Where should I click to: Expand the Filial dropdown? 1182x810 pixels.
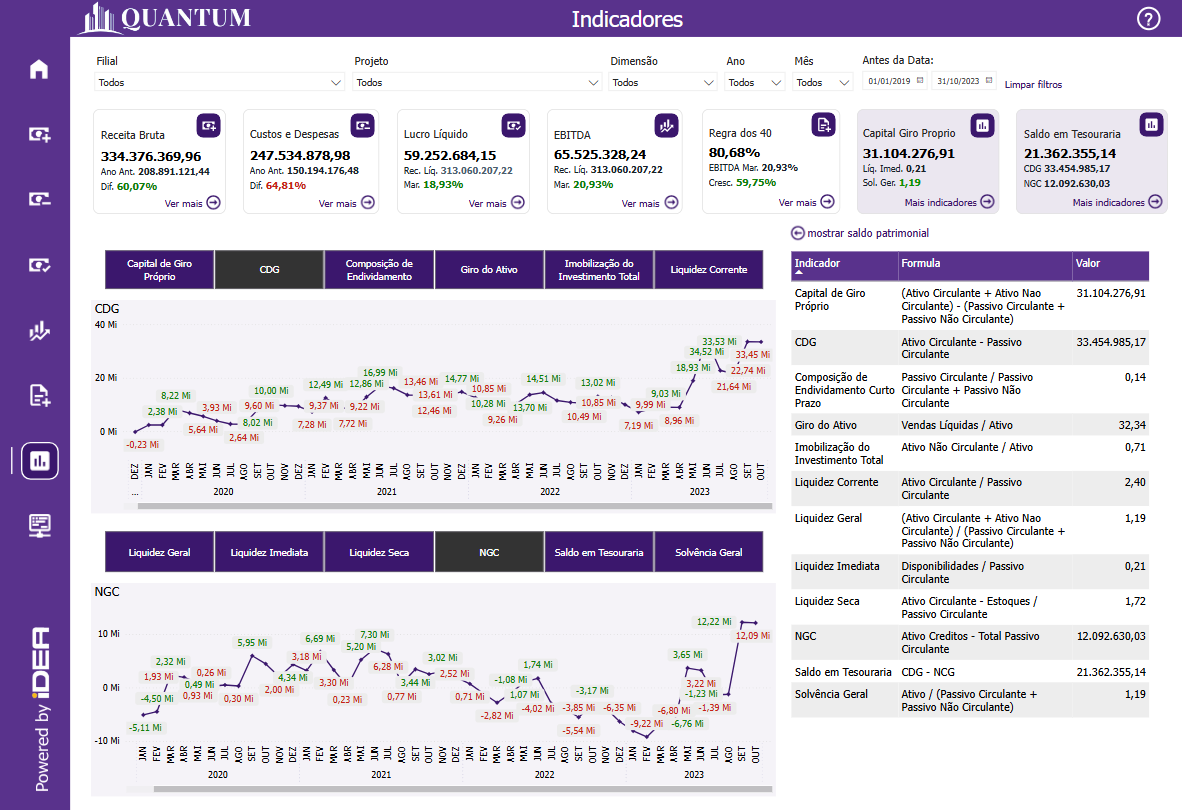219,83
